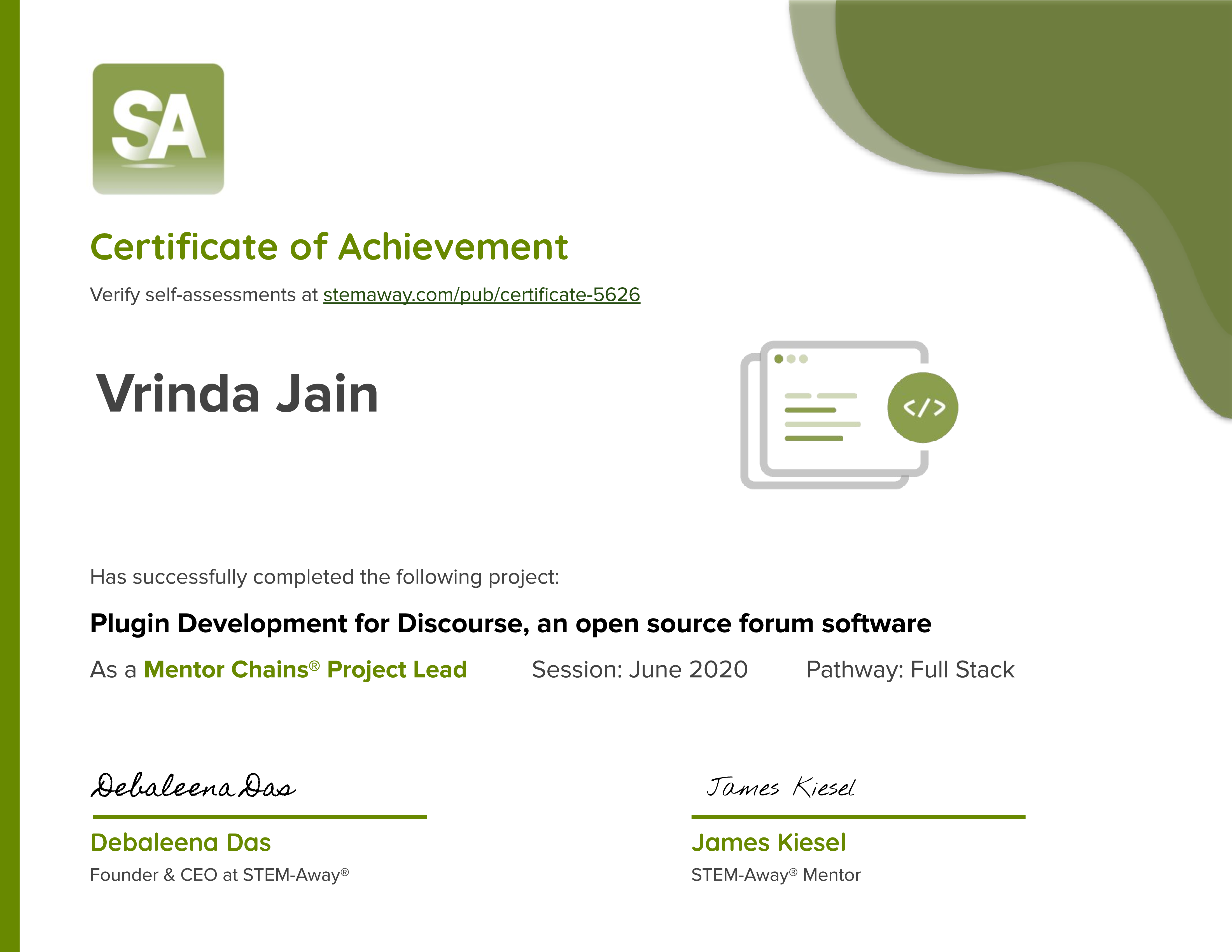Click the STEM-Away Mentor title text
This screenshot has height=952, width=1232.
point(776,875)
